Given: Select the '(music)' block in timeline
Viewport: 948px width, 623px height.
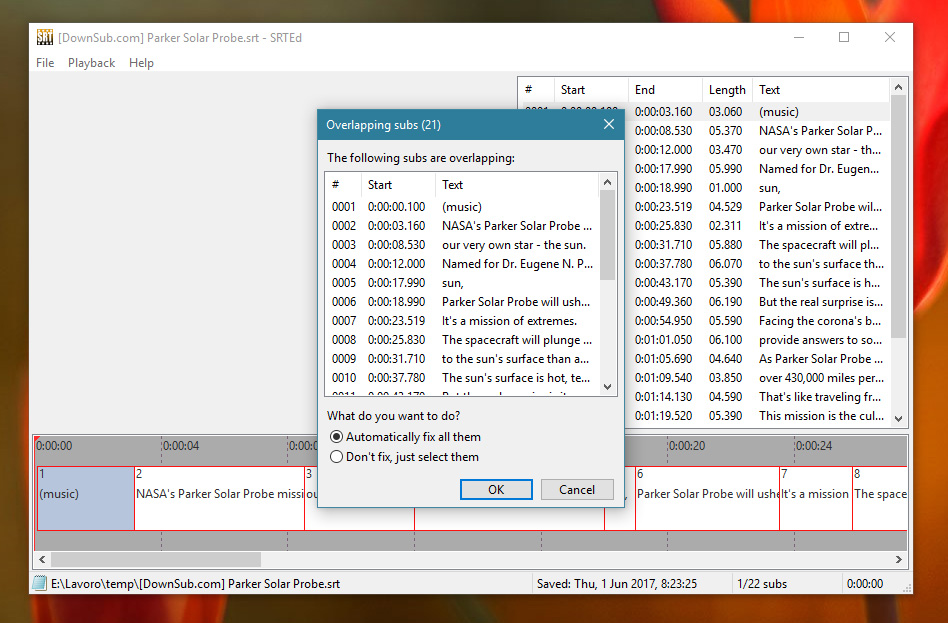Looking at the screenshot, I should [85, 497].
